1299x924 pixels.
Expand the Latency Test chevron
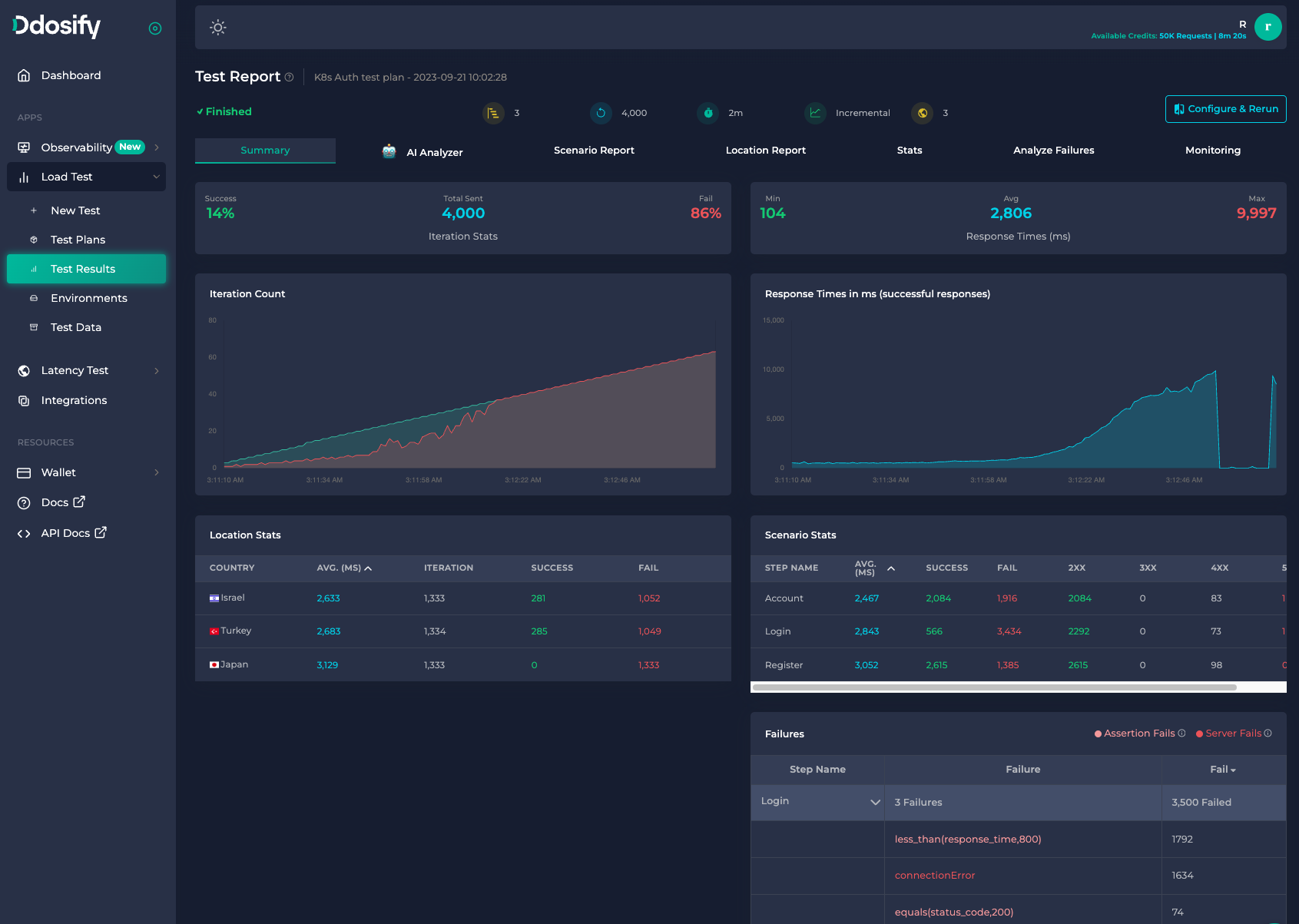(x=157, y=371)
